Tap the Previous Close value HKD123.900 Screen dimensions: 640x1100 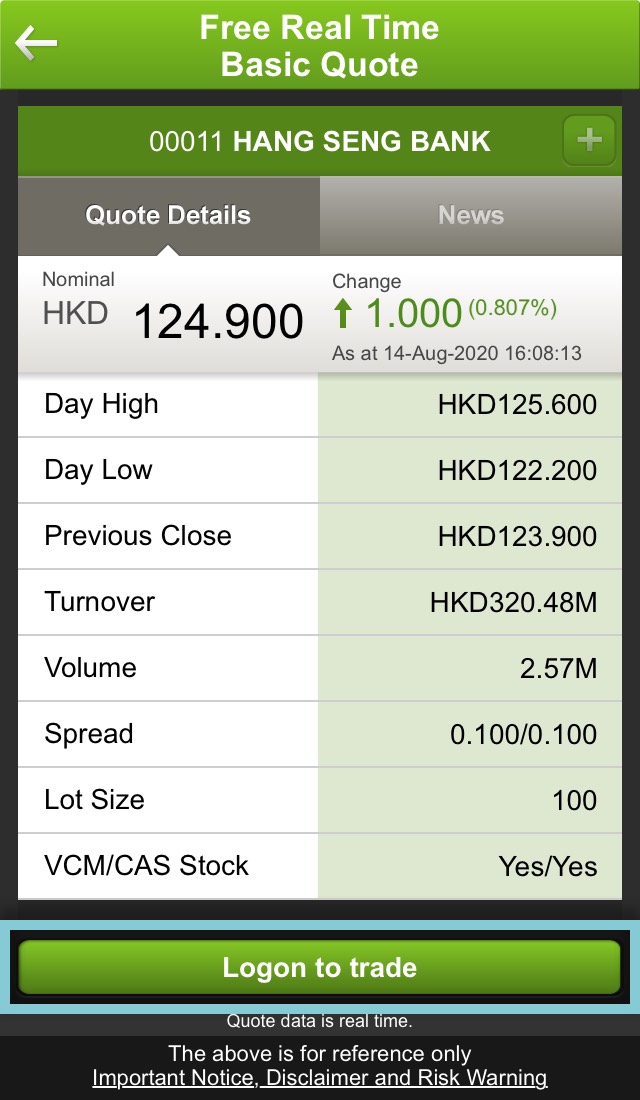tap(516, 536)
